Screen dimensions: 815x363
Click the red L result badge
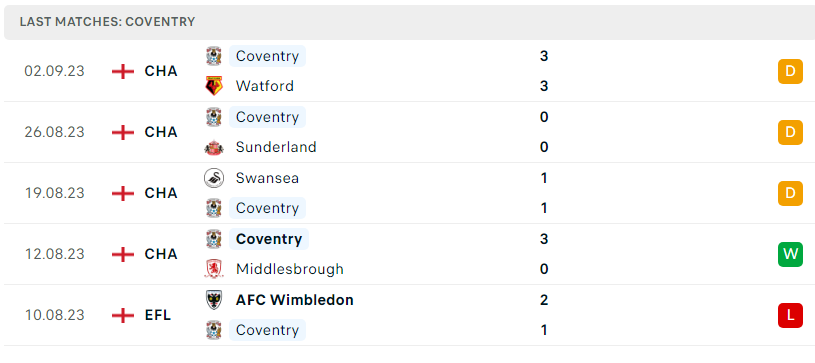pyautogui.click(x=790, y=315)
